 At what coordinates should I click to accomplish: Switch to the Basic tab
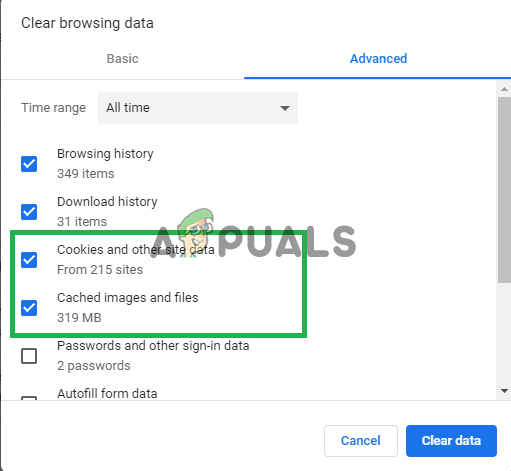122,59
